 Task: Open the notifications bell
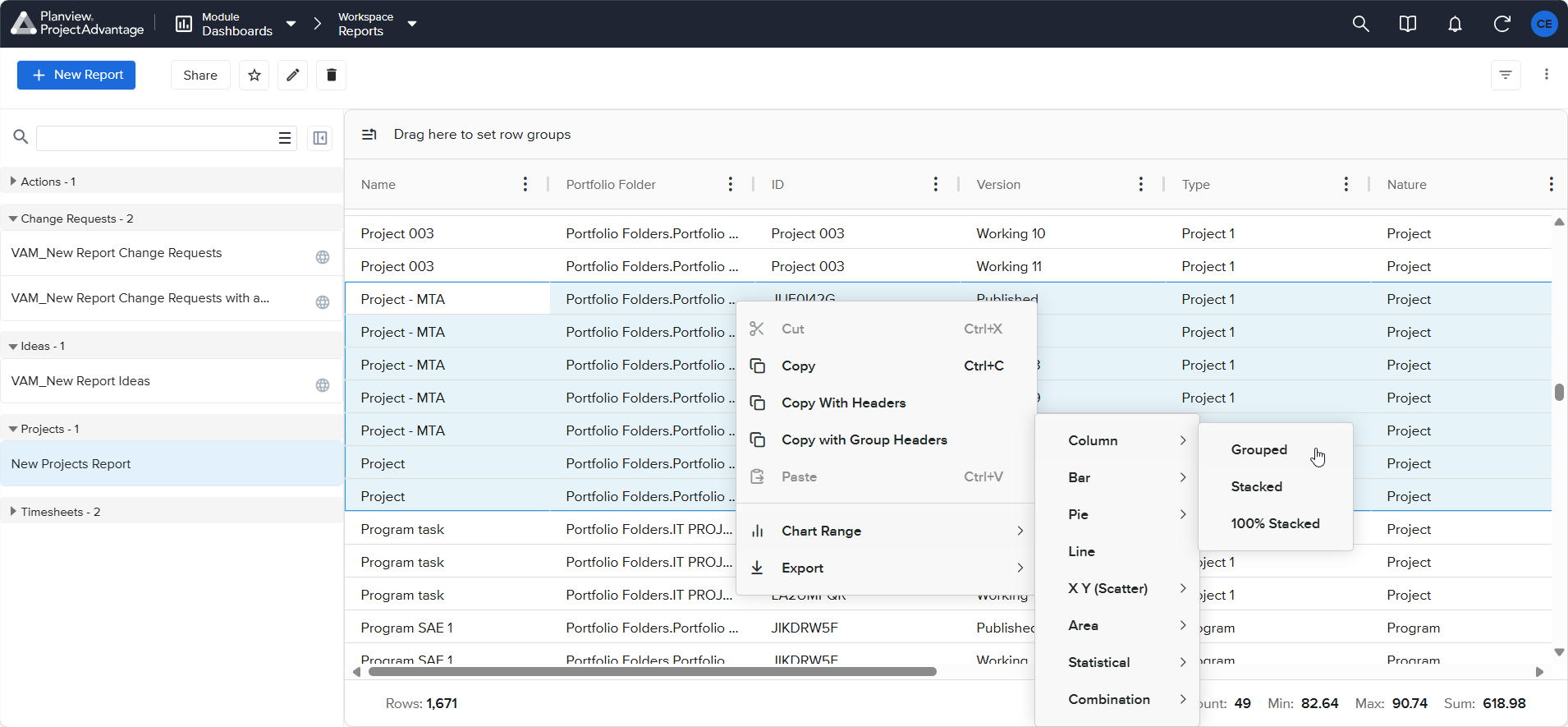[x=1455, y=24]
